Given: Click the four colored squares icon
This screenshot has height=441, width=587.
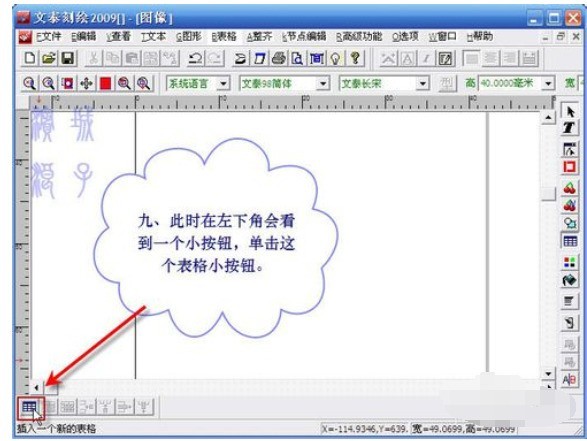Looking at the screenshot, I should tap(570, 262).
